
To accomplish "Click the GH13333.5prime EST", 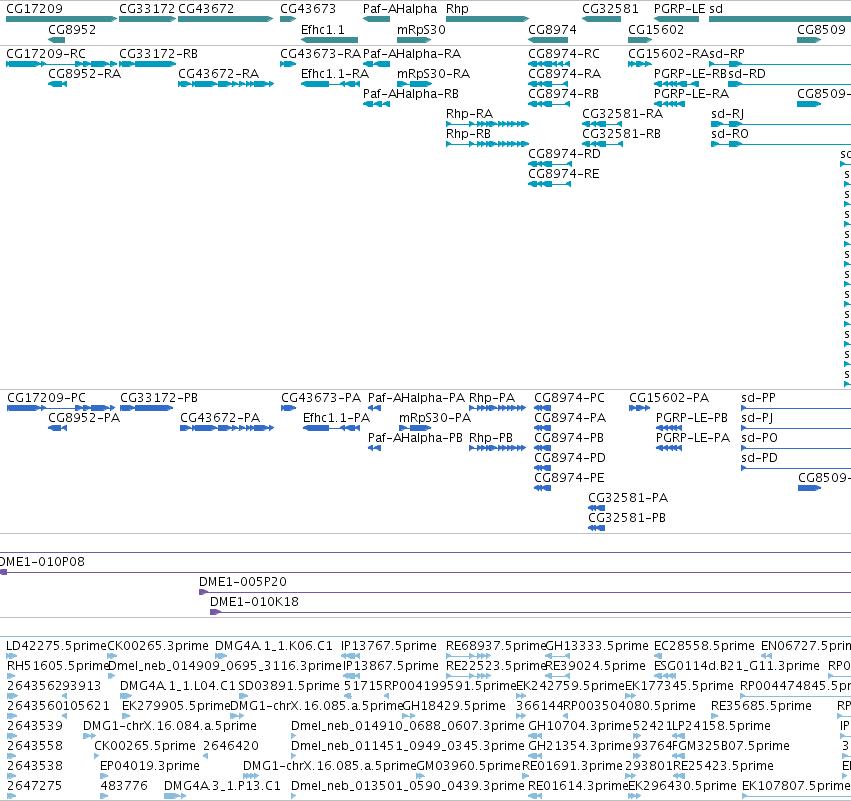I will (557, 656).
